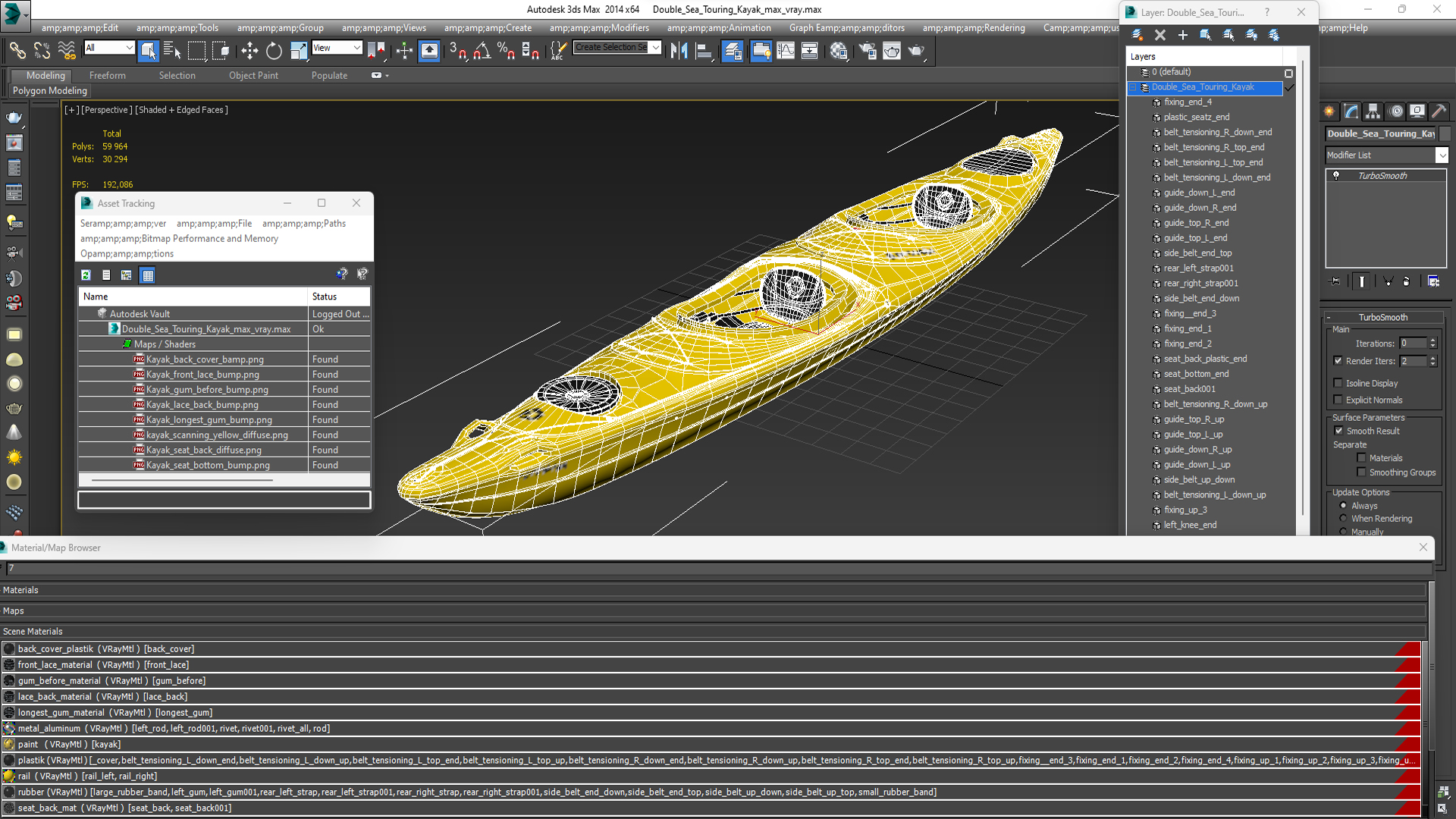This screenshot has height=819, width=1456.
Task: Switch to the Freeform ribbon tab
Action: click(x=107, y=75)
